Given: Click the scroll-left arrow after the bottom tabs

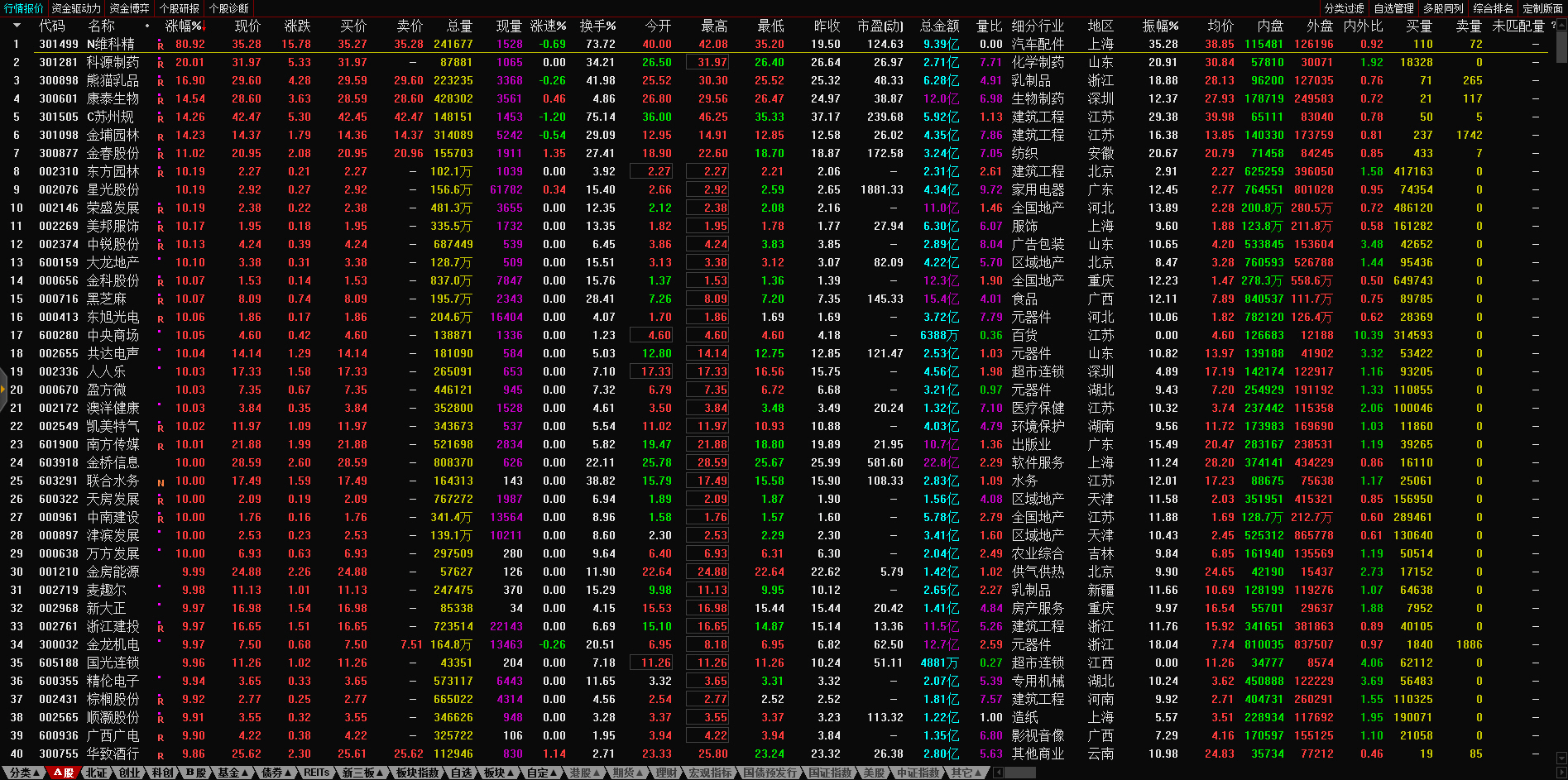Looking at the screenshot, I should point(998,773).
